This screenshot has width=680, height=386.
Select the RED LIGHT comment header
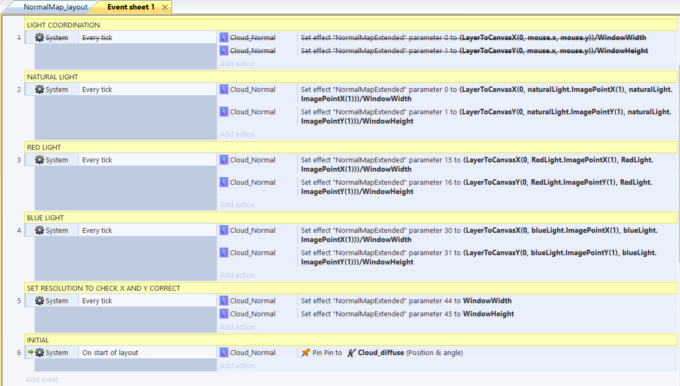click(351, 147)
